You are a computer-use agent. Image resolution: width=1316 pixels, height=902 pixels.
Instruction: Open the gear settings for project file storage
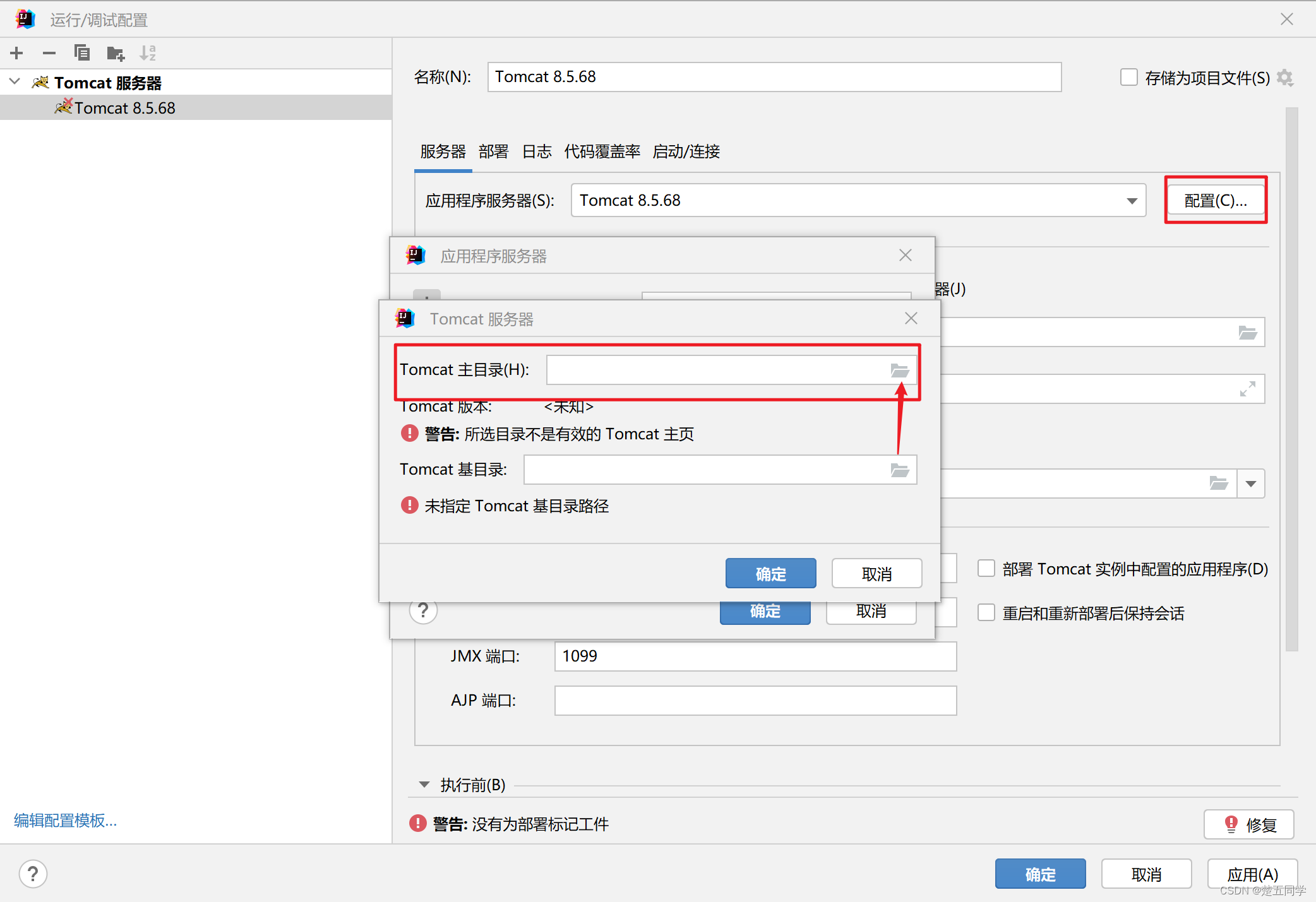pos(1285,78)
